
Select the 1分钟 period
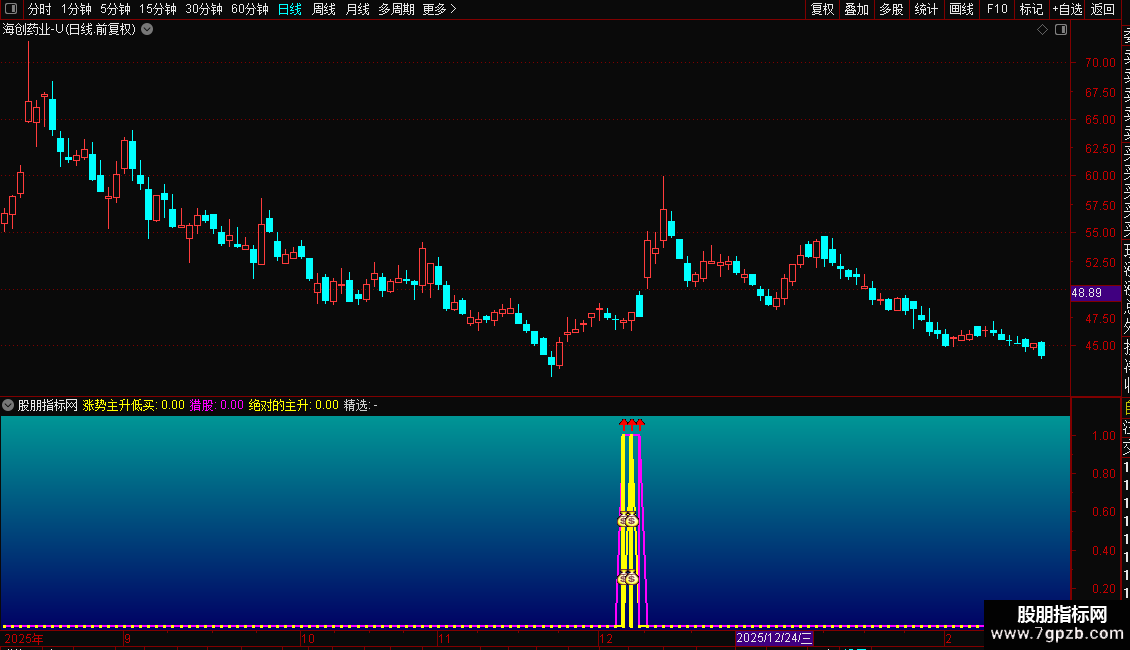76,9
